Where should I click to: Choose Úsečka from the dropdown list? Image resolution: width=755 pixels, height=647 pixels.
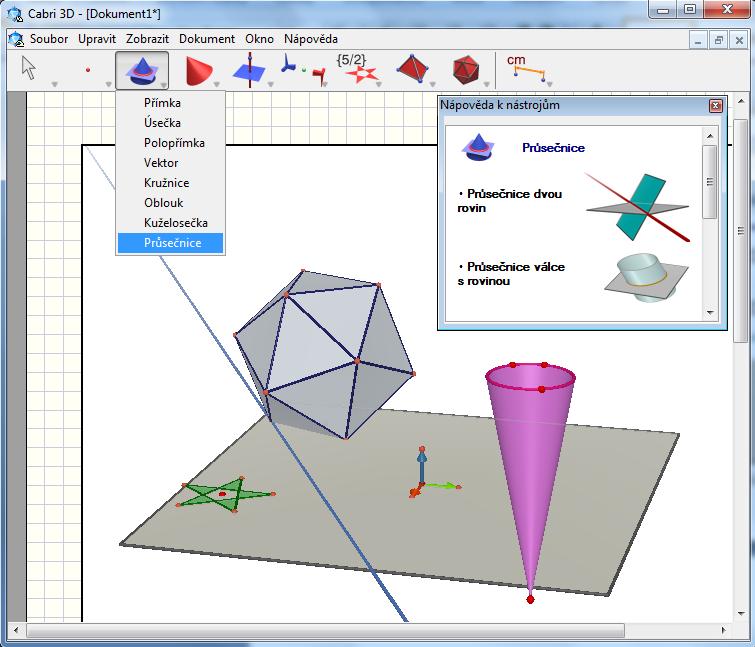170,123
